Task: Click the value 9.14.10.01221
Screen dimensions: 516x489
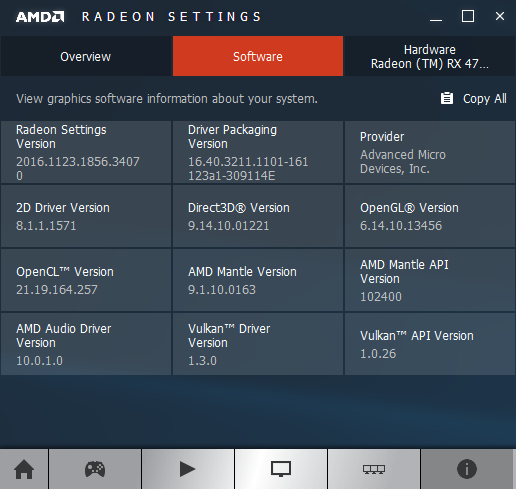Action: (x=229, y=226)
